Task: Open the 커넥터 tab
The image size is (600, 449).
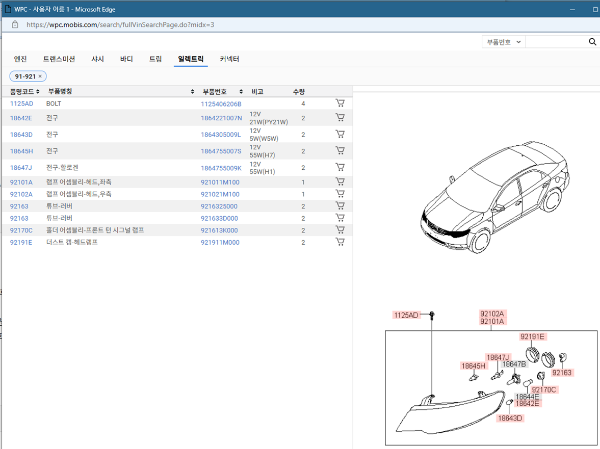Action: pos(229,59)
